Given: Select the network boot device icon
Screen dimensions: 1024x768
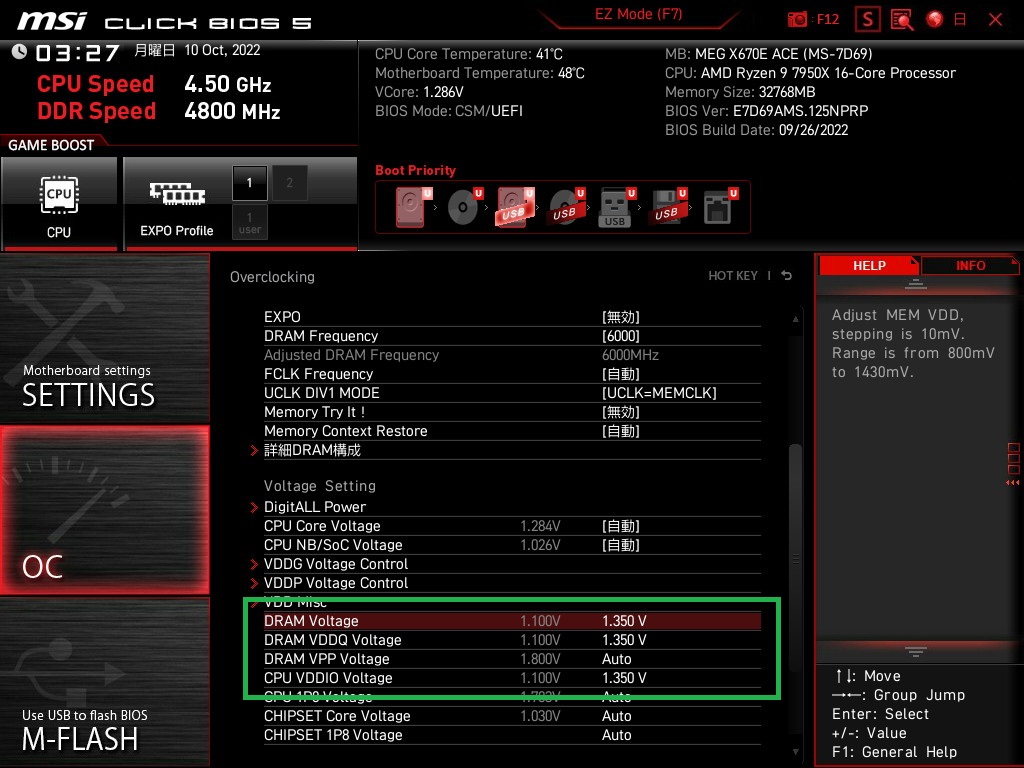Looking at the screenshot, I should pos(719,207).
